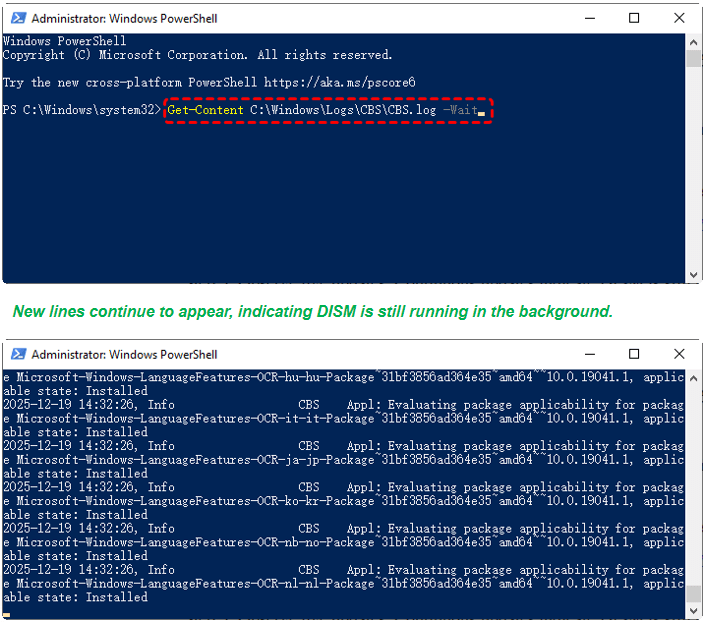Click scrollbar up arrow in the CBS log window
The width and height of the screenshot is (706, 622).
point(694,377)
